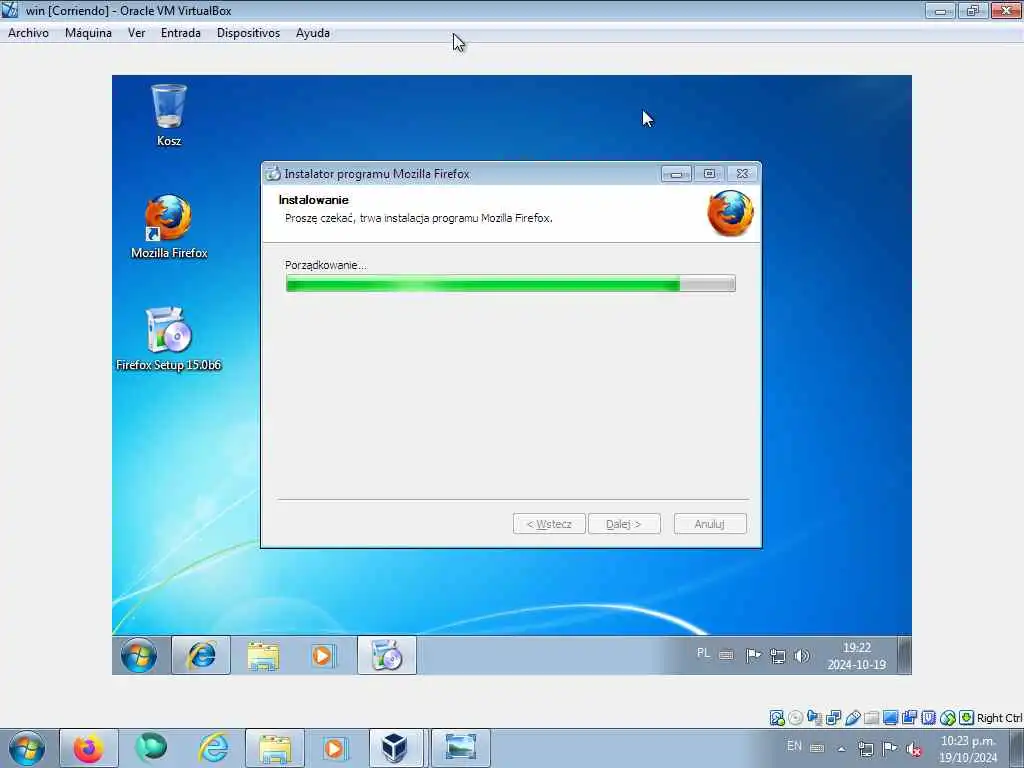Open Internet Explorer in the guest taskbar
Screen dimensions: 1024x768
[201, 655]
